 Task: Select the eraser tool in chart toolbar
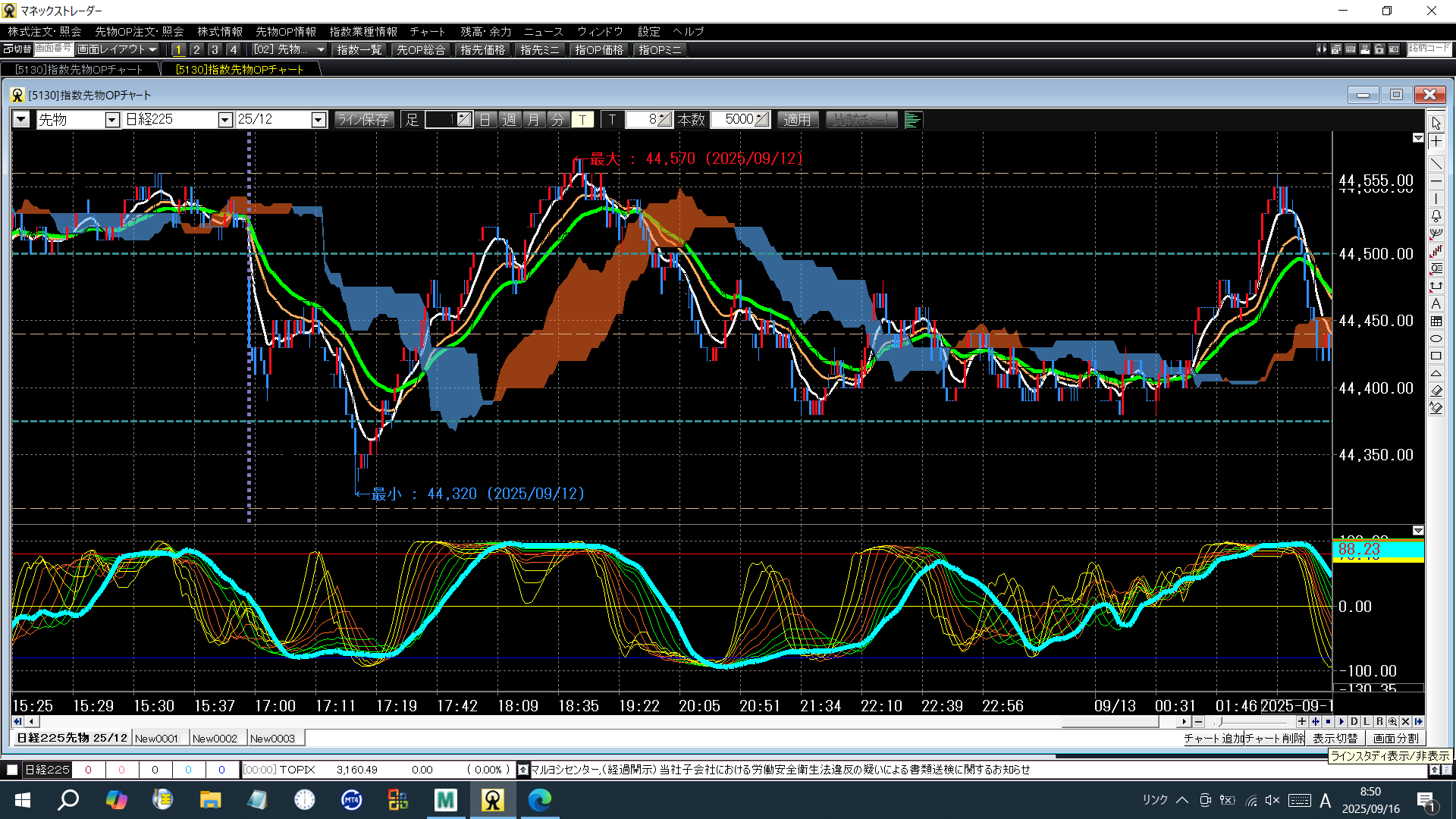[x=1436, y=391]
